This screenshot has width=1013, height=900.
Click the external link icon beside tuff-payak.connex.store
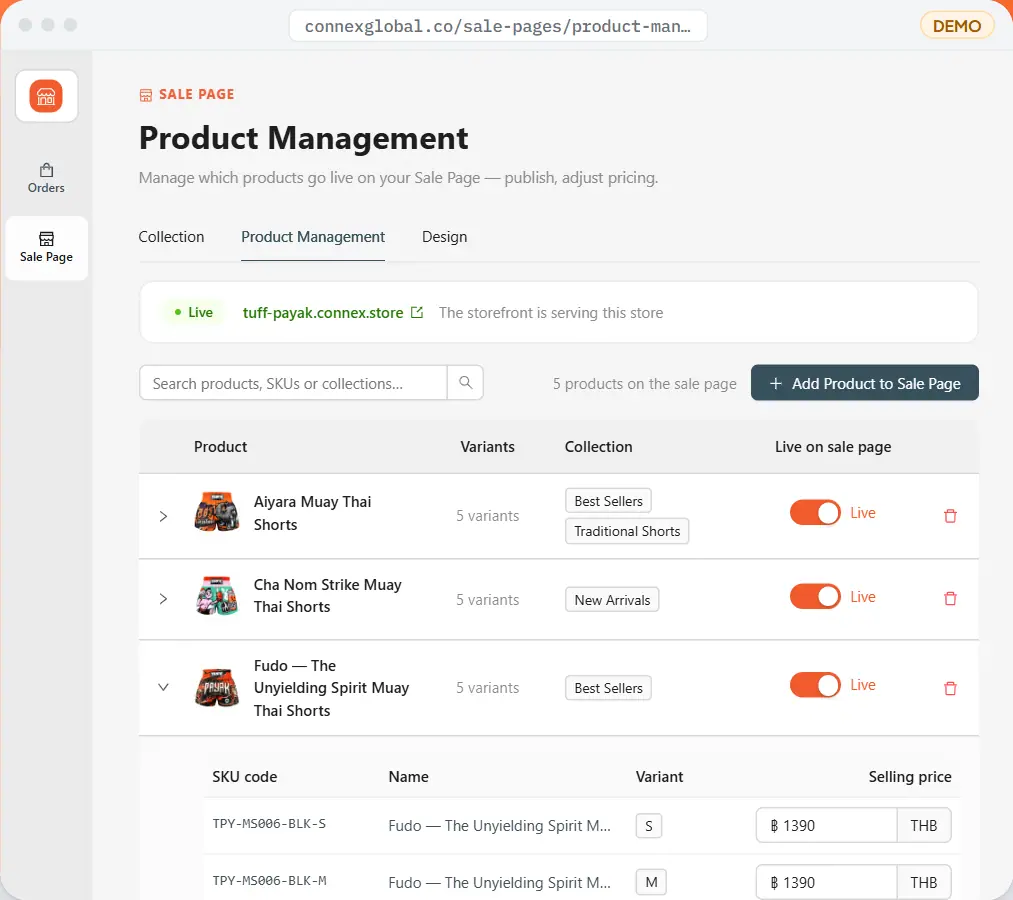click(417, 313)
